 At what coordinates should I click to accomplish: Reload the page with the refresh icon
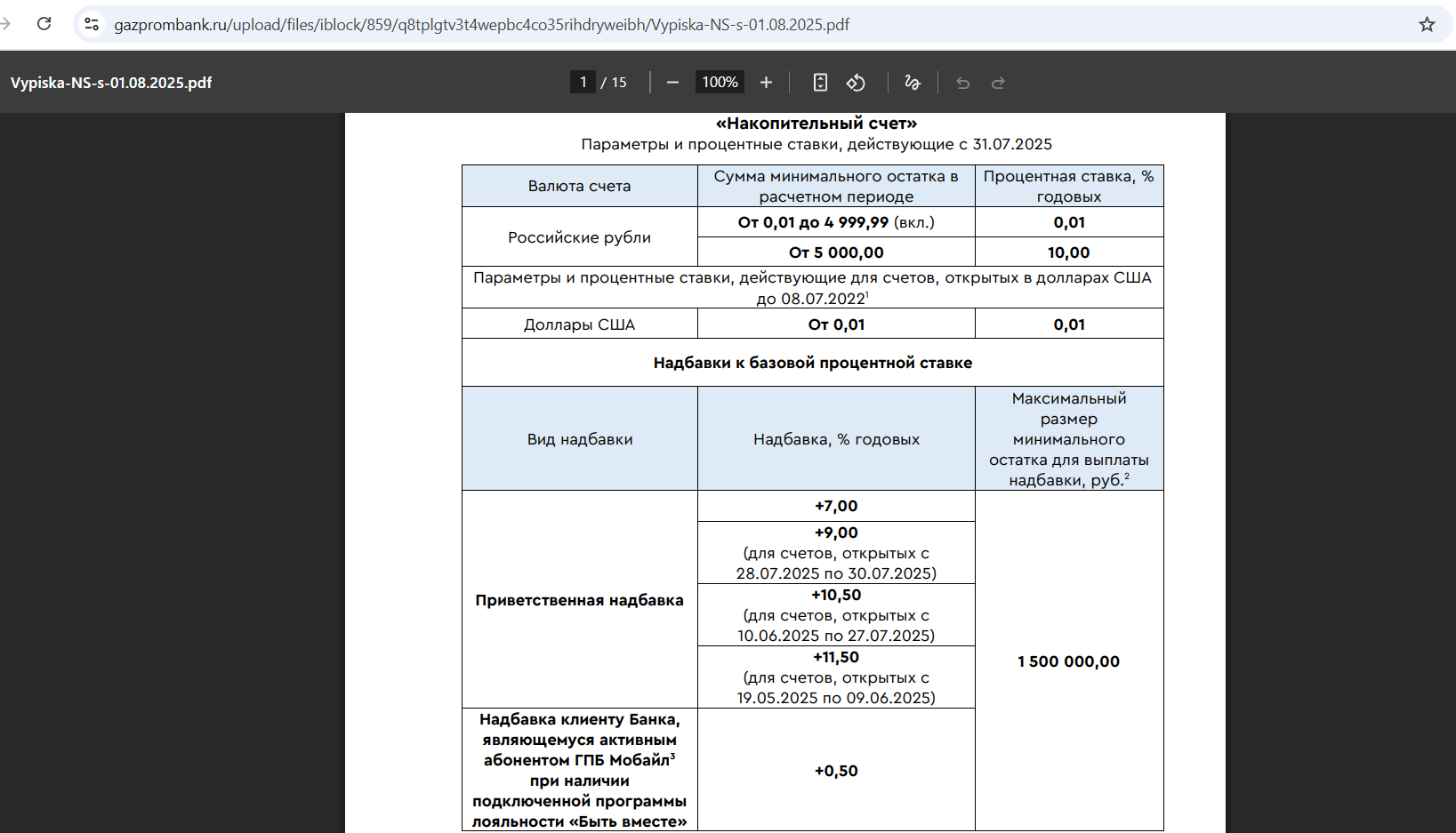click(44, 24)
